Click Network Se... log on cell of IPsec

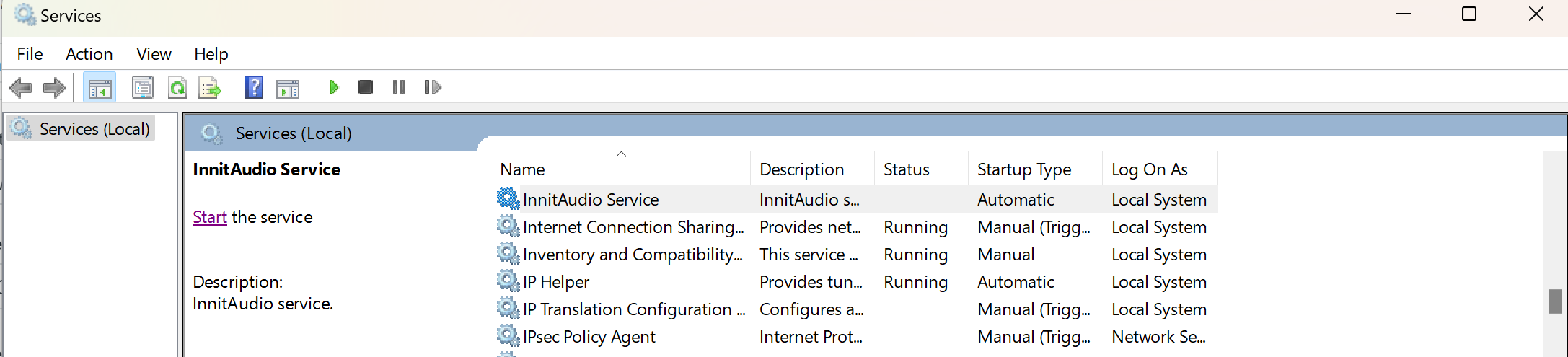click(x=1158, y=337)
